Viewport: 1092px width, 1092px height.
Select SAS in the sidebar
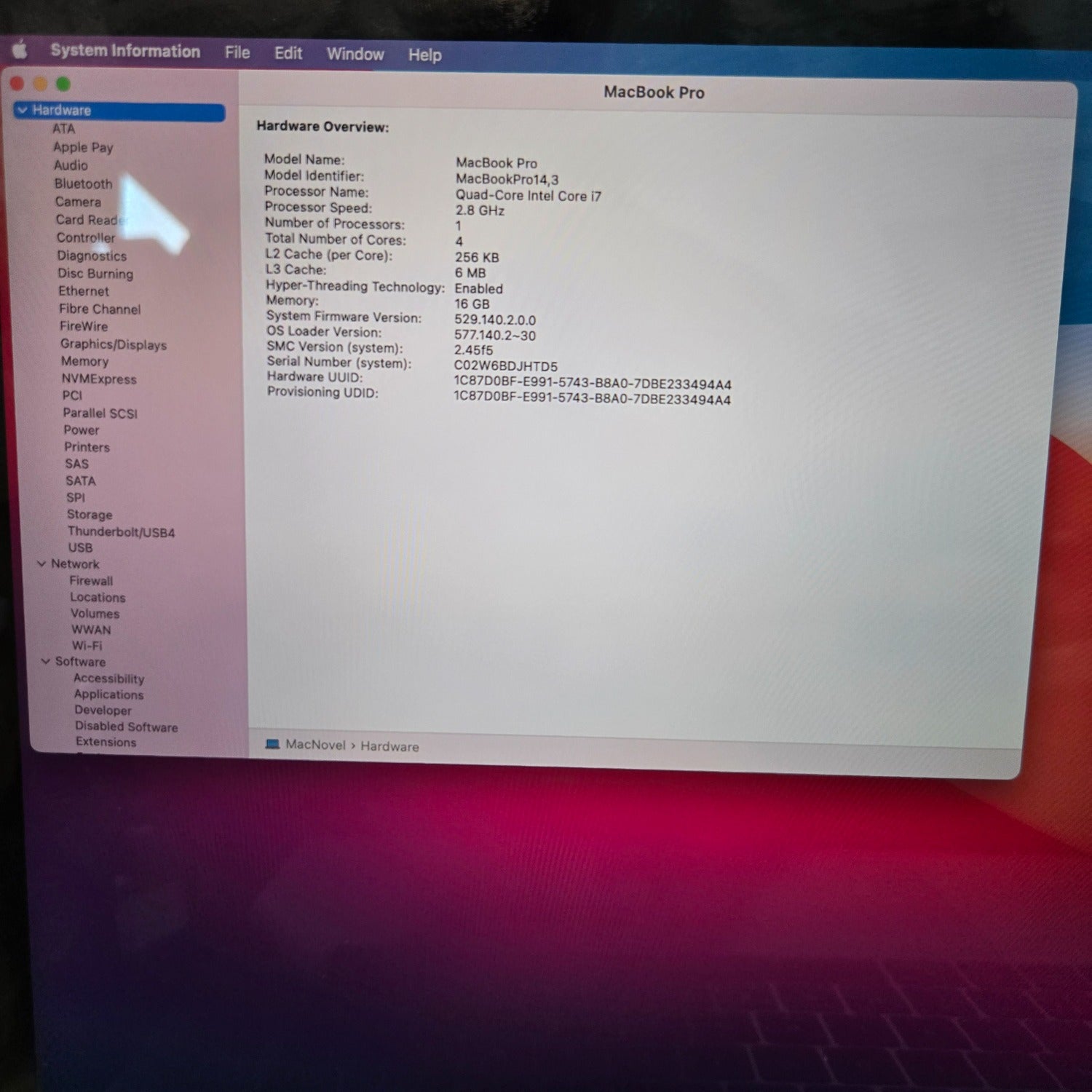[x=76, y=464]
